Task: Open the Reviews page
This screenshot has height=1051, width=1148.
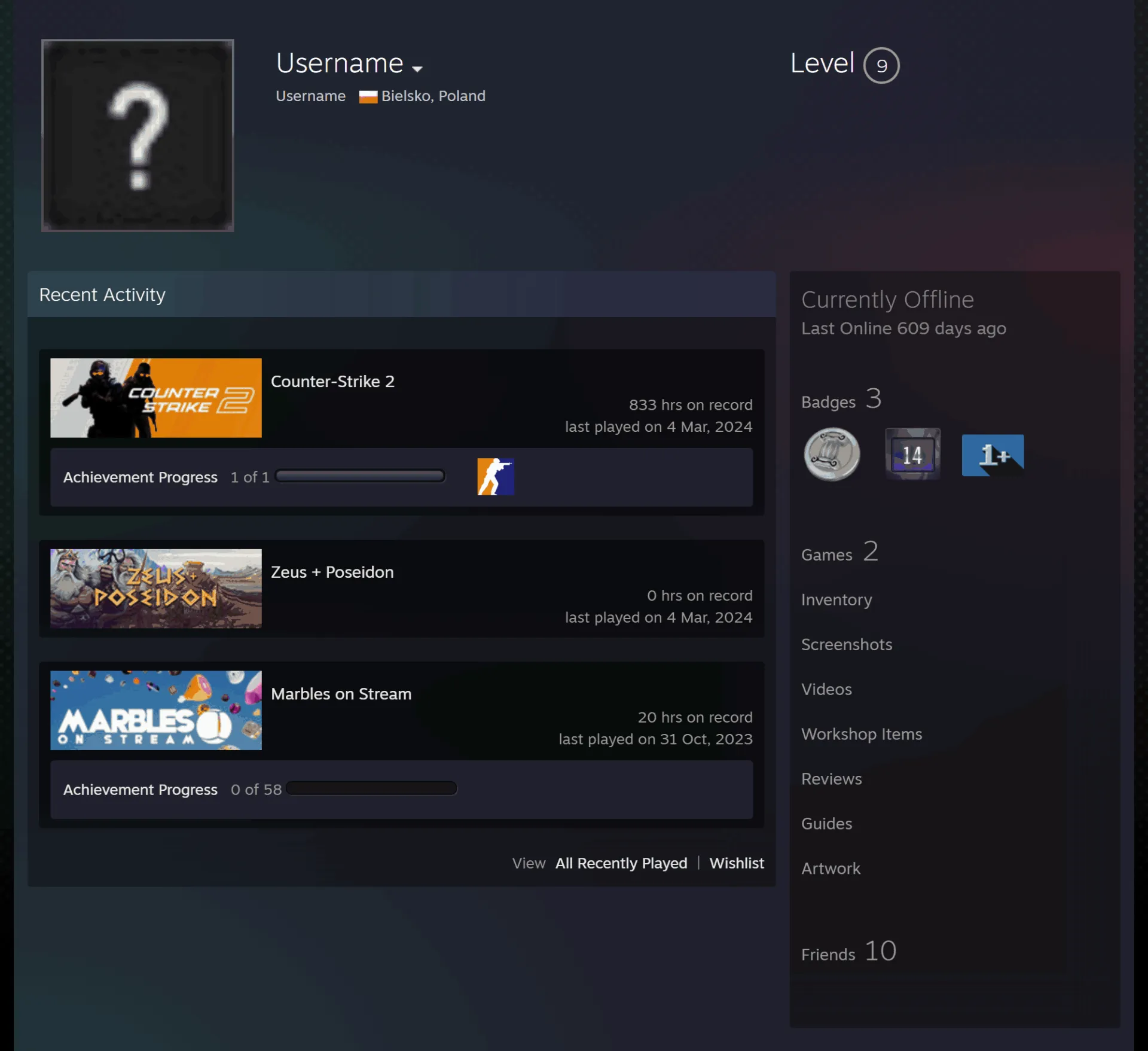Action: coord(832,779)
